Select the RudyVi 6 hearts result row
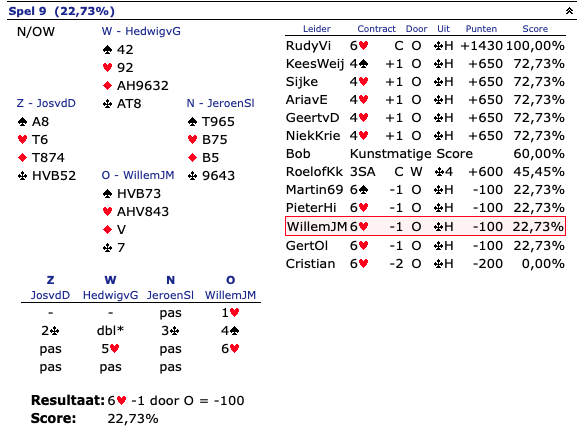 point(425,46)
